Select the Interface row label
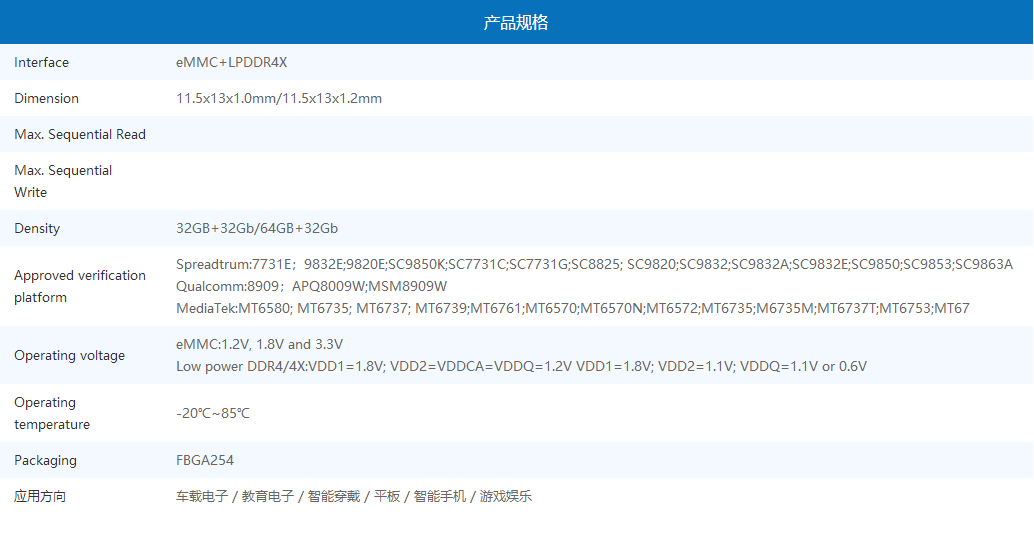This screenshot has width=1034, height=545. pyautogui.click(x=42, y=63)
